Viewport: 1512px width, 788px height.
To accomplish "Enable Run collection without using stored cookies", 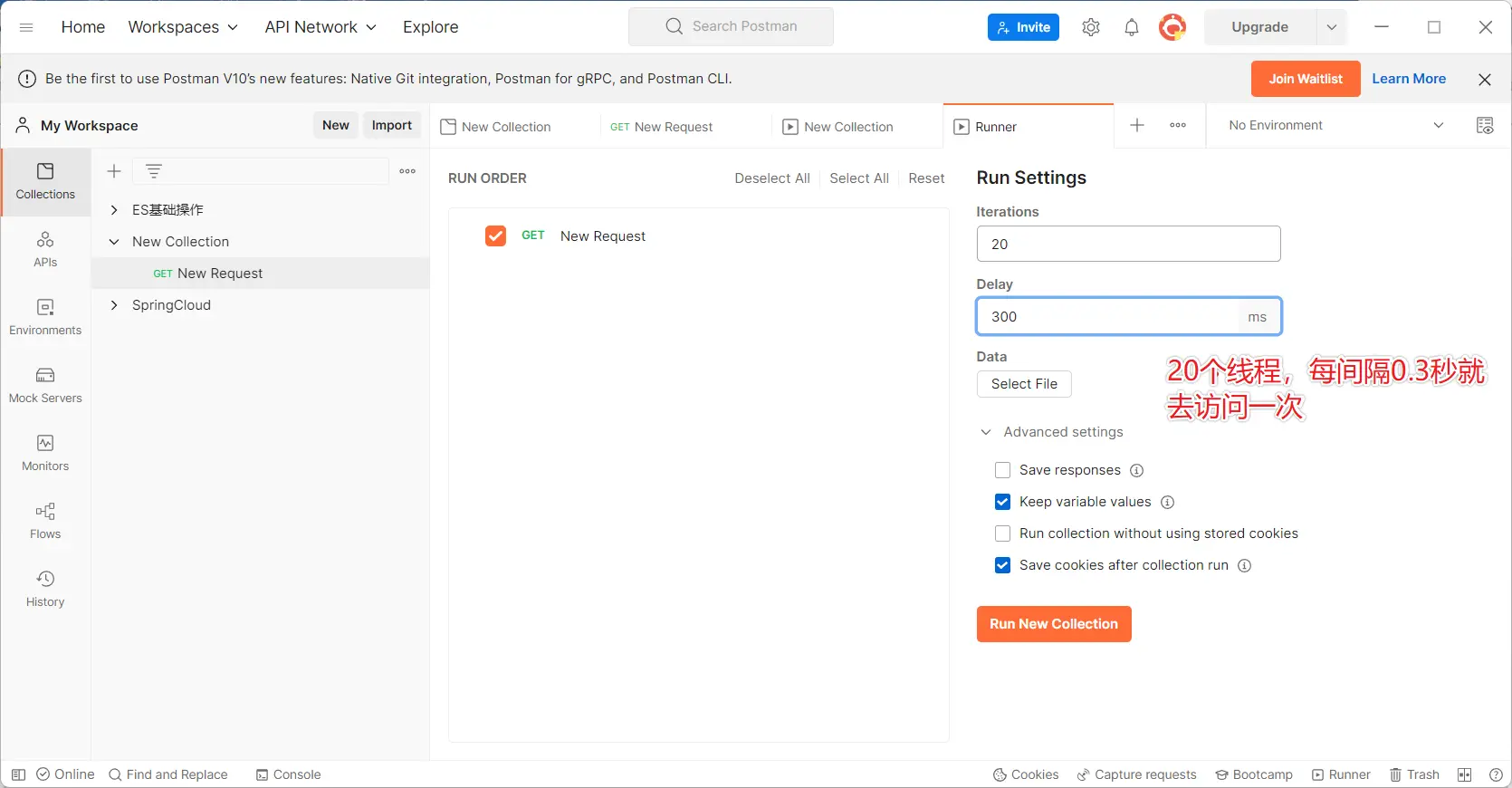I will coord(1002,533).
